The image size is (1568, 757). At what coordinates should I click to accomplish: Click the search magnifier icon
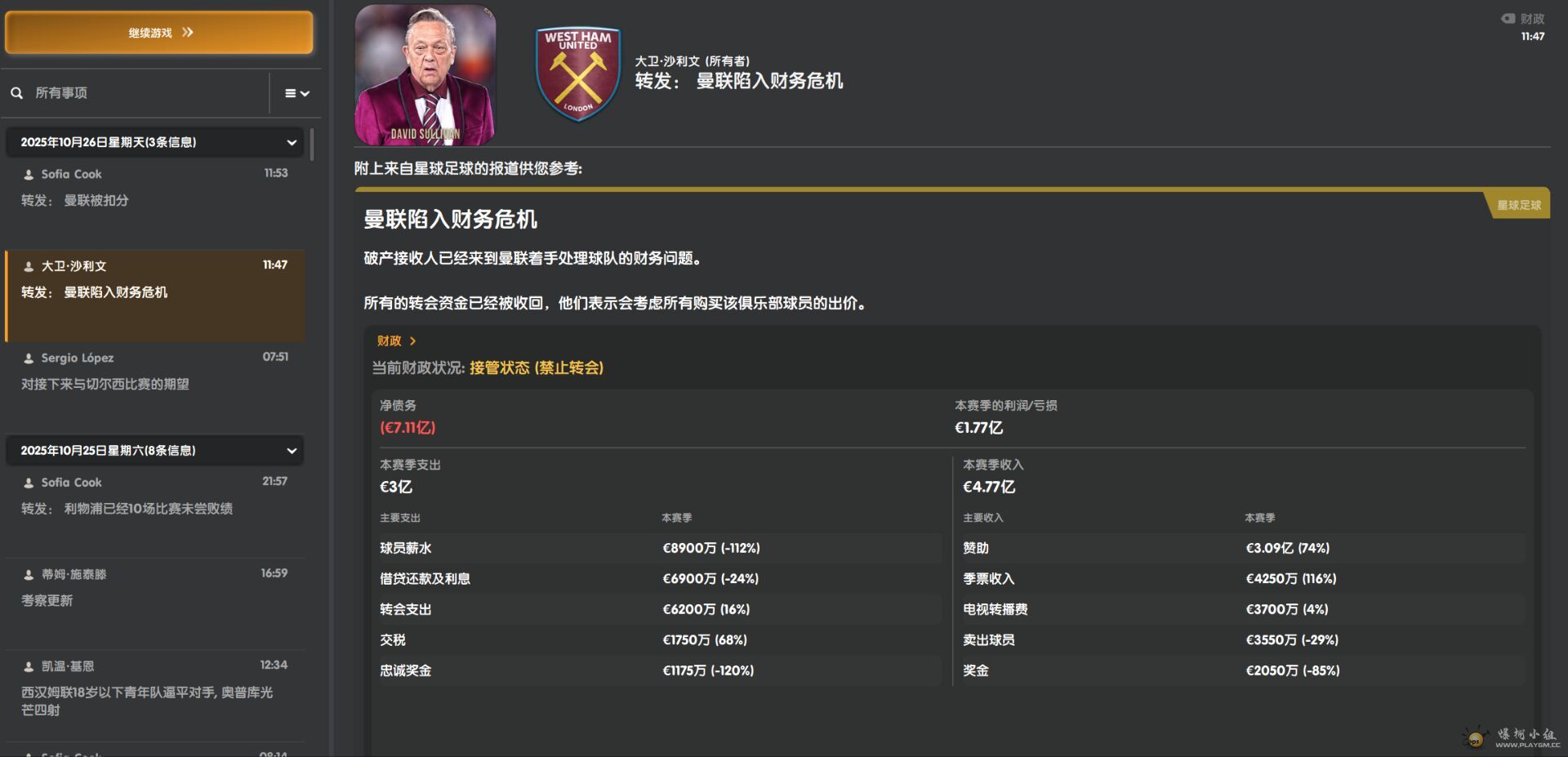[16, 93]
